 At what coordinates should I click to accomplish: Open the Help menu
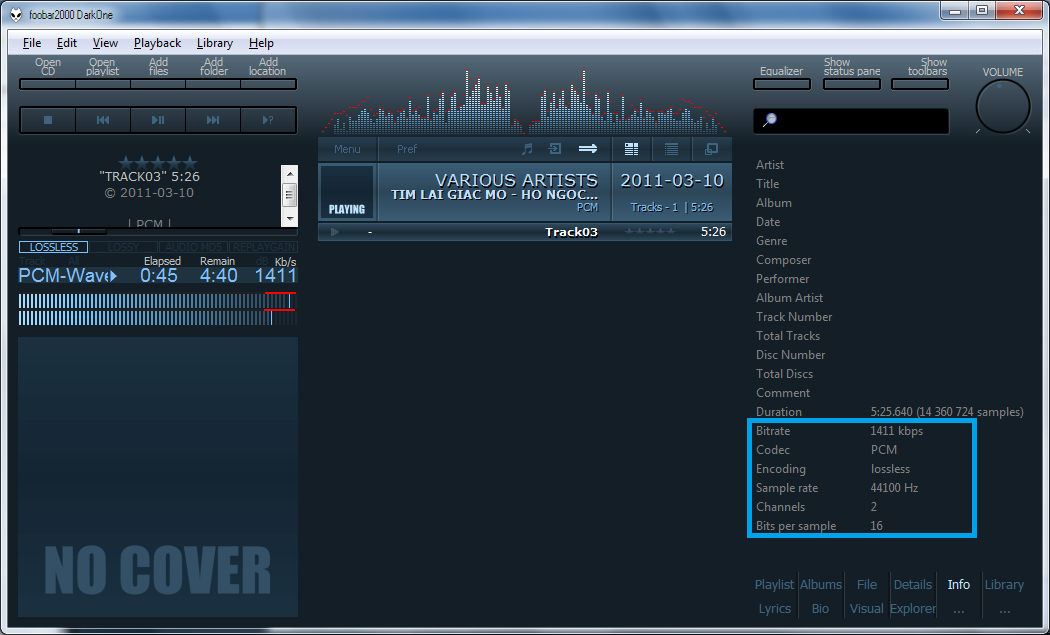point(261,43)
